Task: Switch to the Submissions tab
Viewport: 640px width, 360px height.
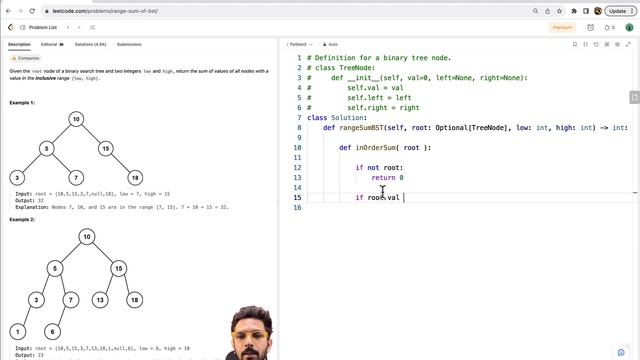Action: pyautogui.click(x=129, y=44)
